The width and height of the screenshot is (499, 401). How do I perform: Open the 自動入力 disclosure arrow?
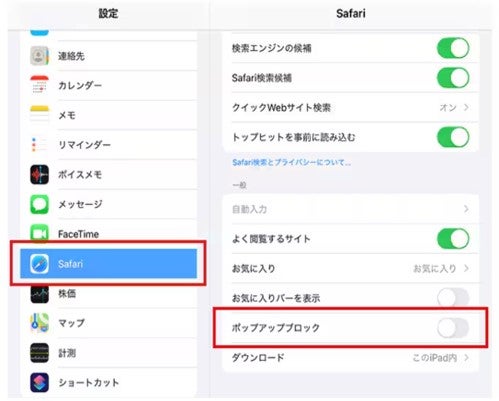point(466,209)
